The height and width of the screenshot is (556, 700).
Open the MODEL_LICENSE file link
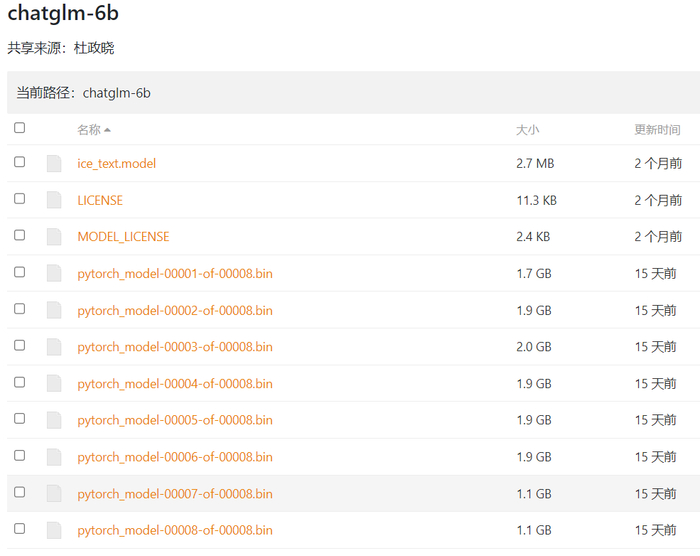pyautogui.click(x=123, y=237)
